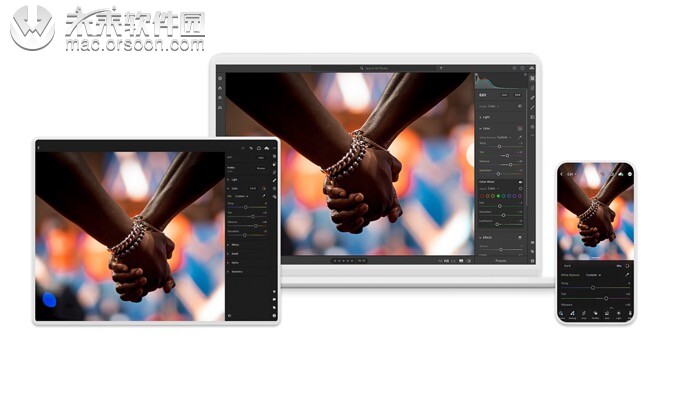Select the white balance eyedropper on the phone
Viewport: 676px width, 395px height.
[x=627, y=275]
